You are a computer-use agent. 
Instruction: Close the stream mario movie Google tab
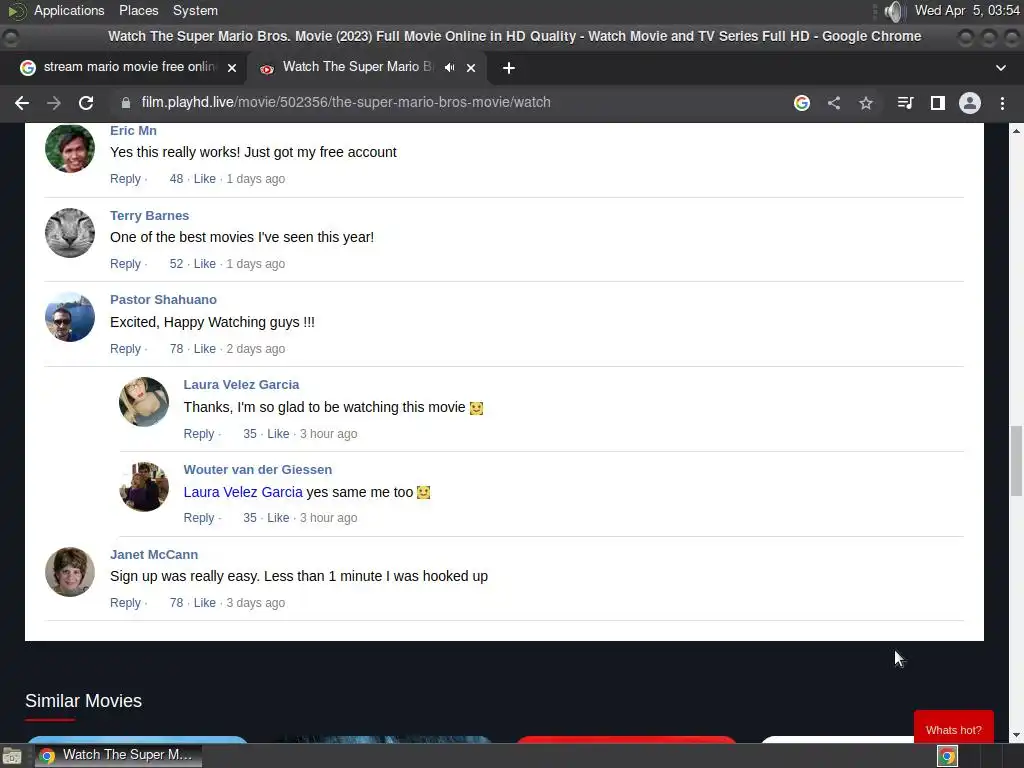pos(232,67)
